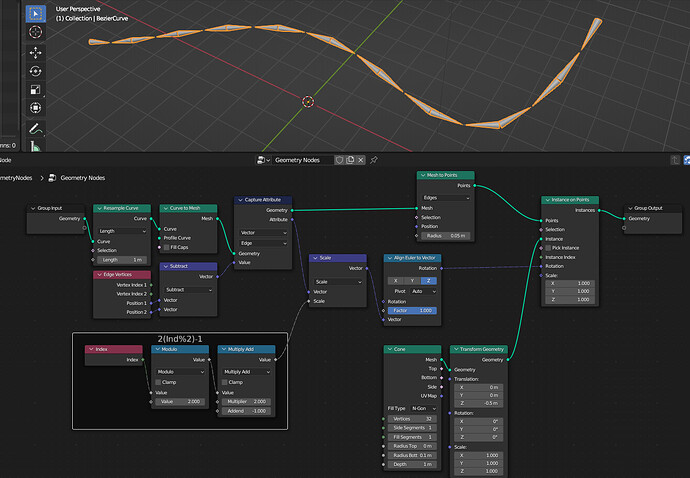Select X axis in Align Euler

[396, 280]
